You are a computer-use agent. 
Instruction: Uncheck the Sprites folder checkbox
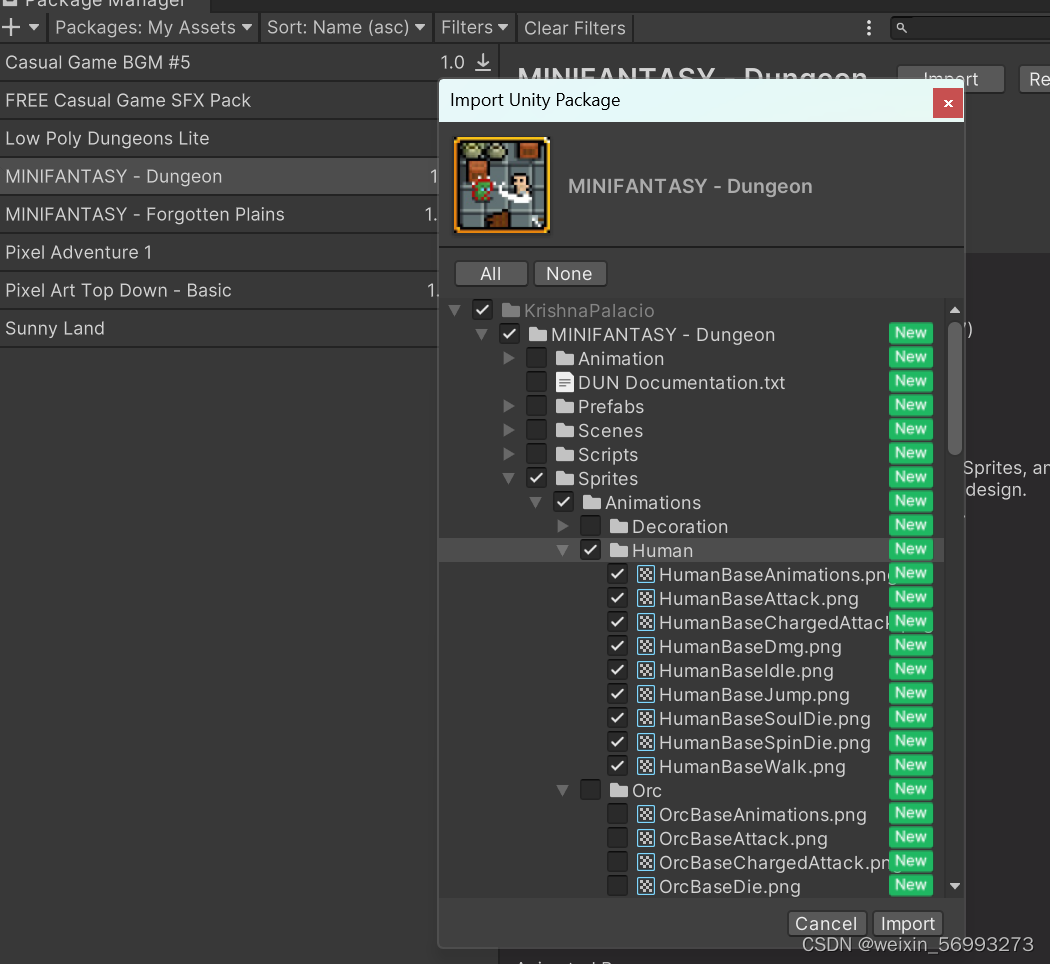[536, 478]
